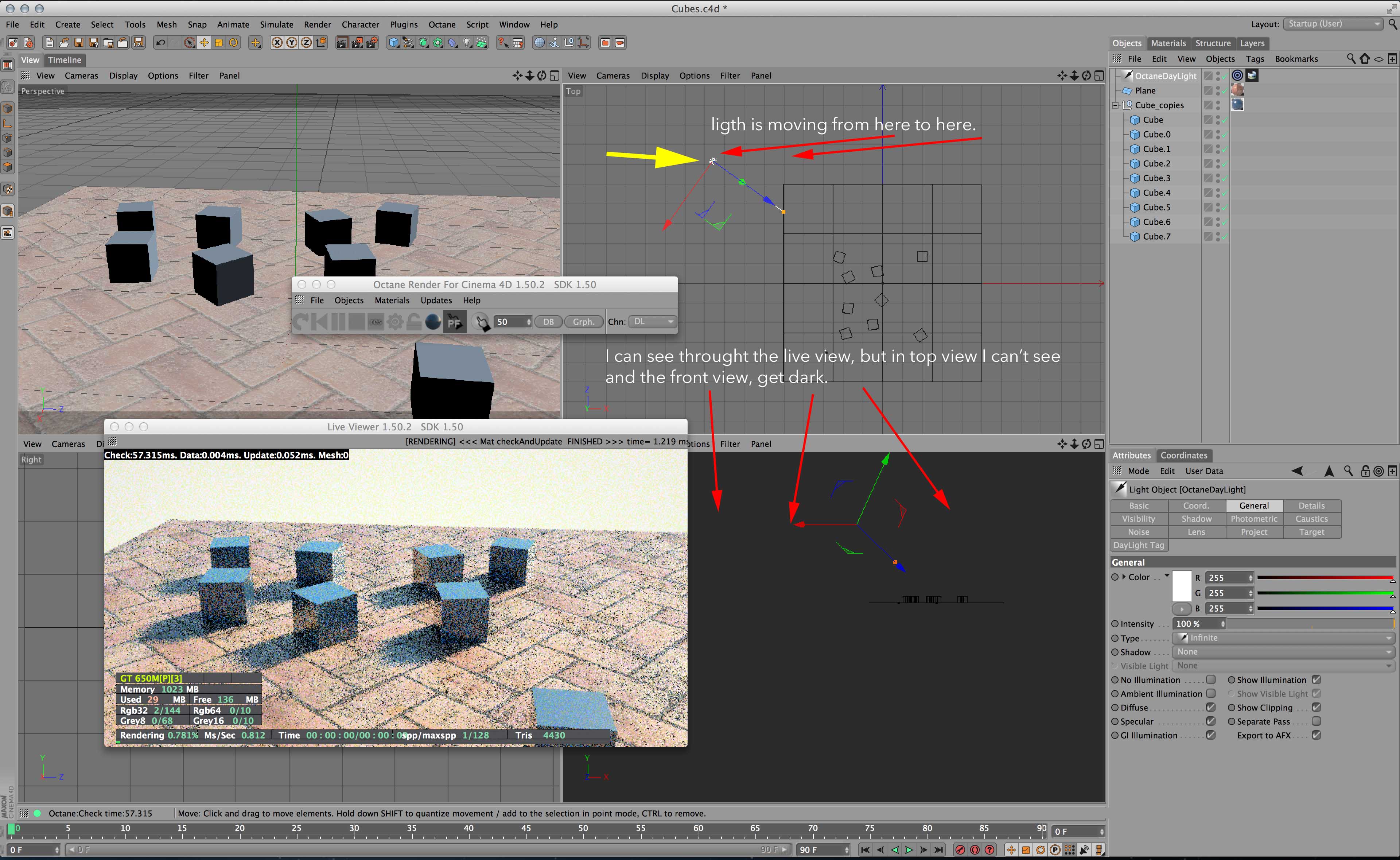Click the Undo arrow icon
Viewport: 1400px width, 860px height.
[x=161, y=43]
